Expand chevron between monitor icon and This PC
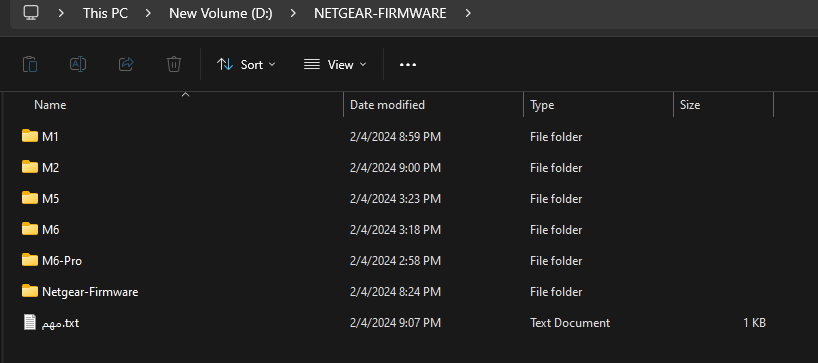The width and height of the screenshot is (818, 363). (x=61, y=13)
